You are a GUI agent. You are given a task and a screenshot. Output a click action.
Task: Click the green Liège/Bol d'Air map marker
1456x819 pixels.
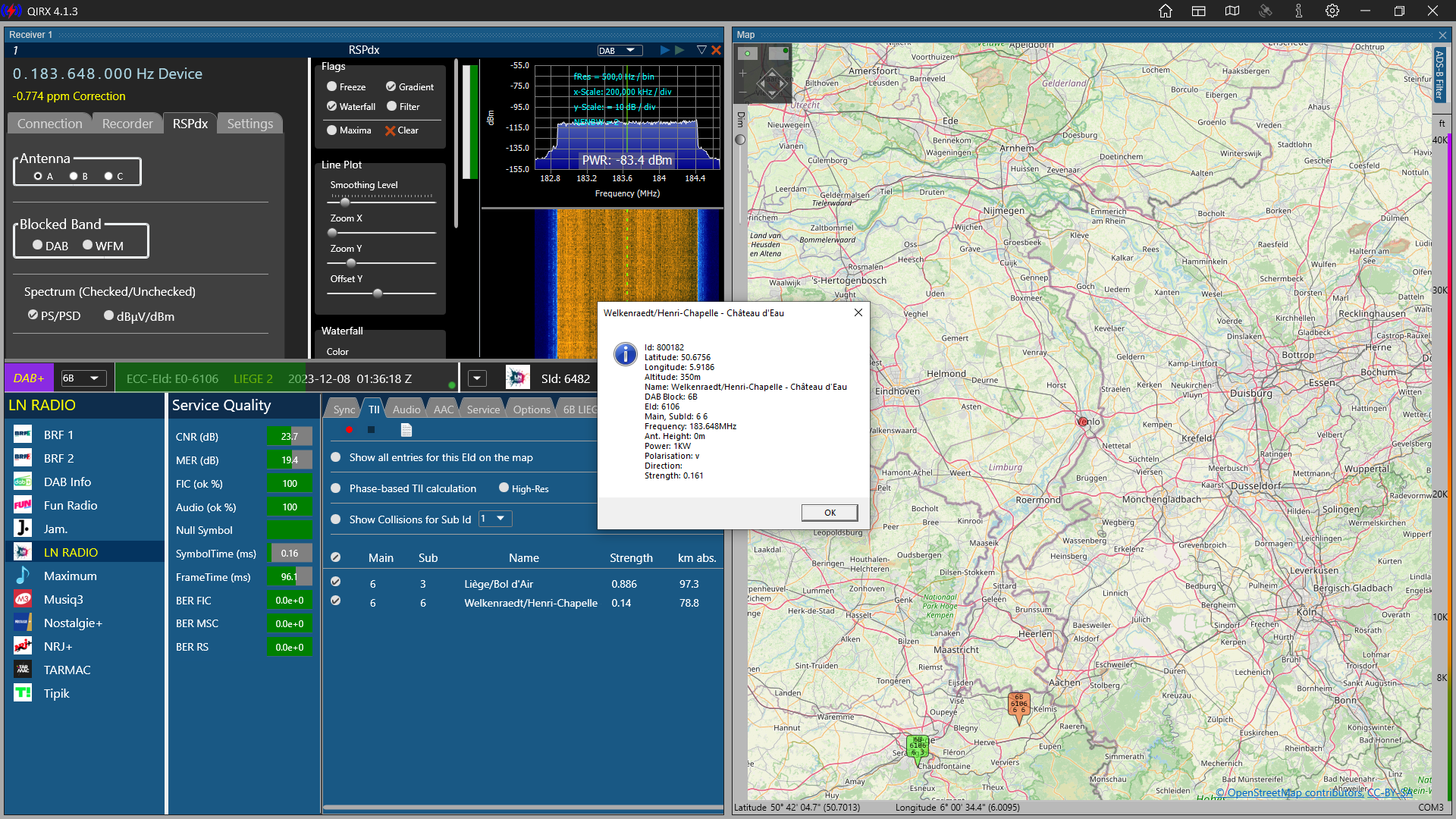pos(918,745)
